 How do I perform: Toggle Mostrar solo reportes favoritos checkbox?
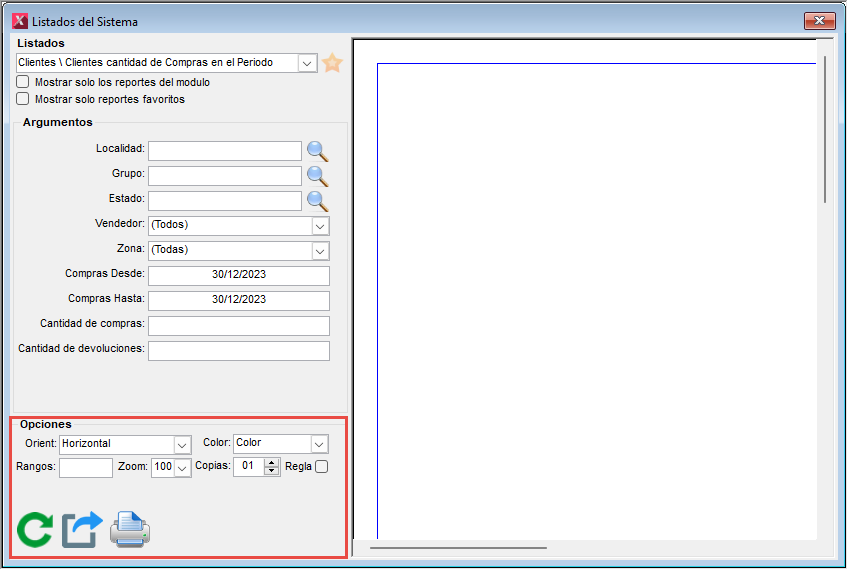coord(23,99)
